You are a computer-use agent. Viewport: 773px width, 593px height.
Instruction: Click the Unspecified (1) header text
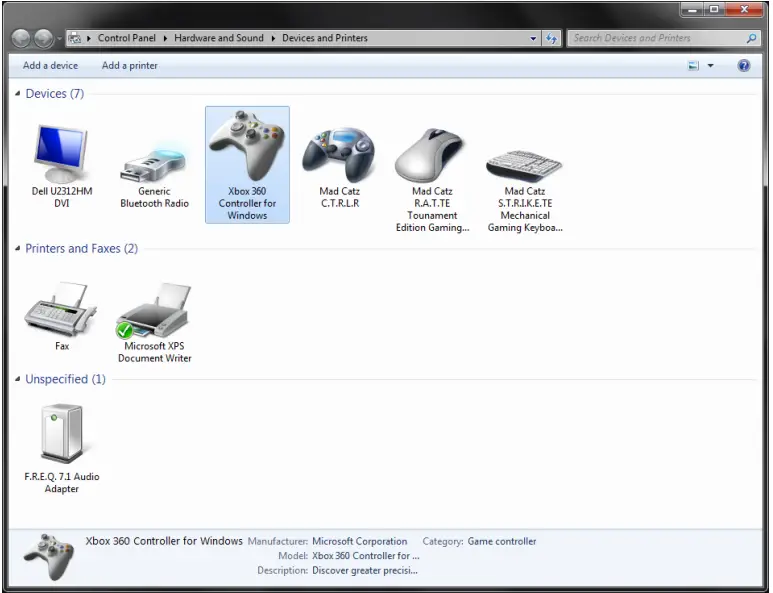pyautogui.click(x=66, y=379)
